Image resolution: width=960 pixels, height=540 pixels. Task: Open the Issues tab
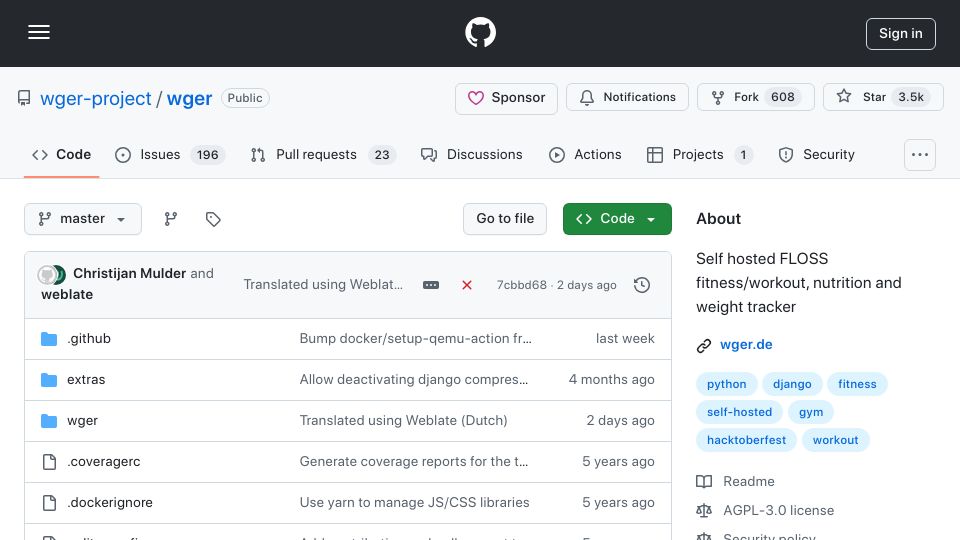170,155
